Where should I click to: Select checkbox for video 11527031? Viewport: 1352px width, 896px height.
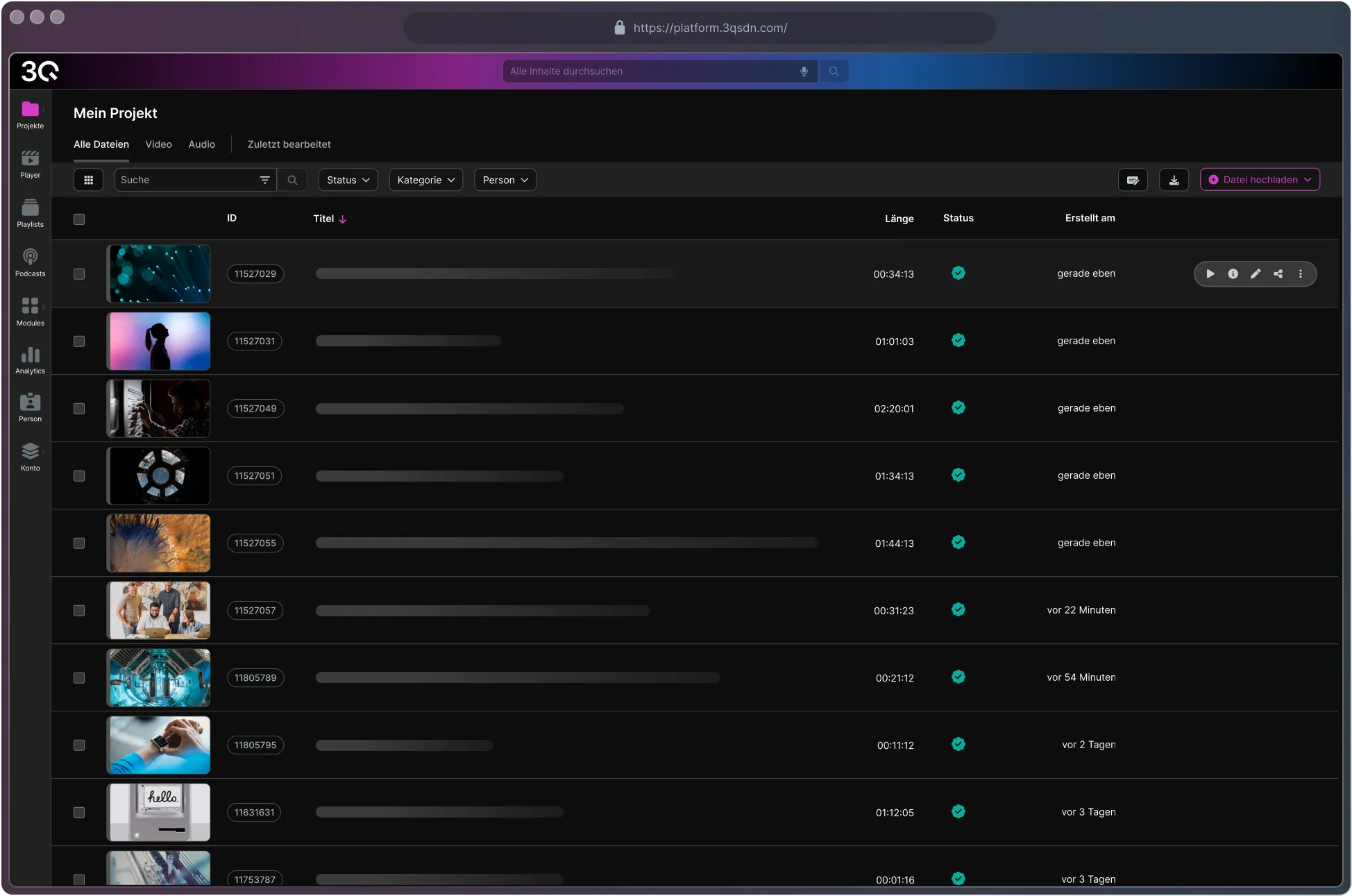[79, 341]
